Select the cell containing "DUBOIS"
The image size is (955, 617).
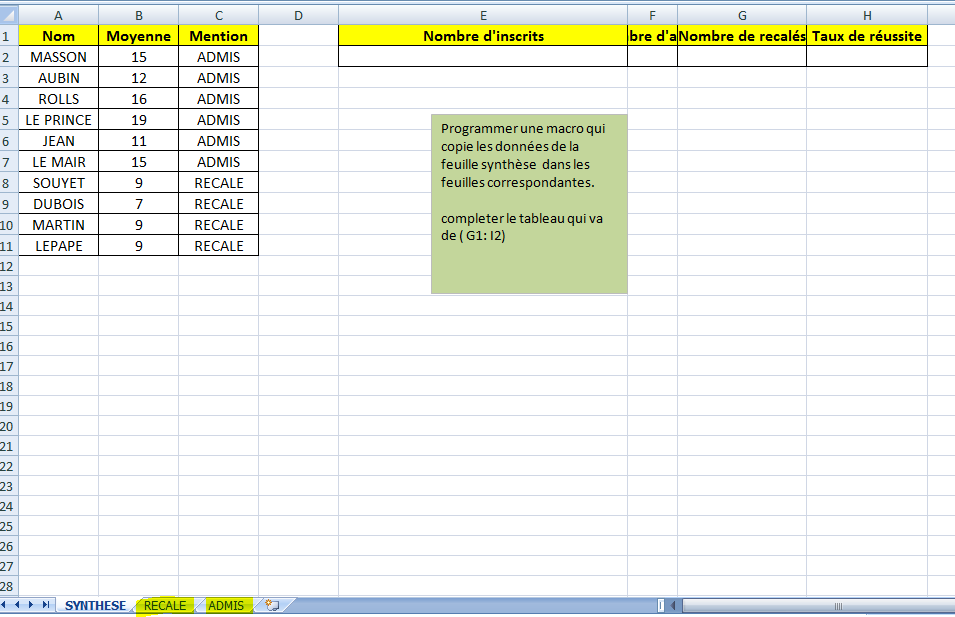[x=58, y=204]
